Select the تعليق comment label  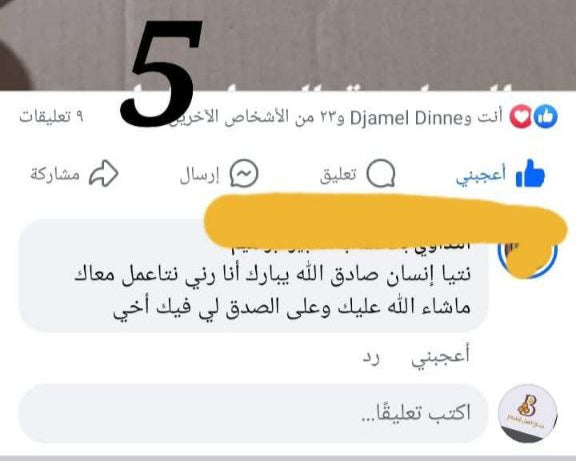coord(338,174)
